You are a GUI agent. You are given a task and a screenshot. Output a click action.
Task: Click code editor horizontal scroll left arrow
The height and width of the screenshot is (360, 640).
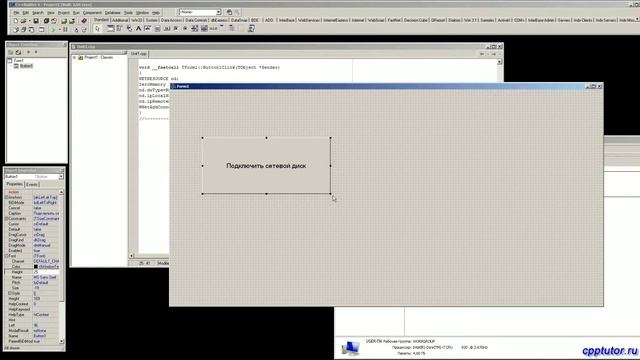point(131,256)
